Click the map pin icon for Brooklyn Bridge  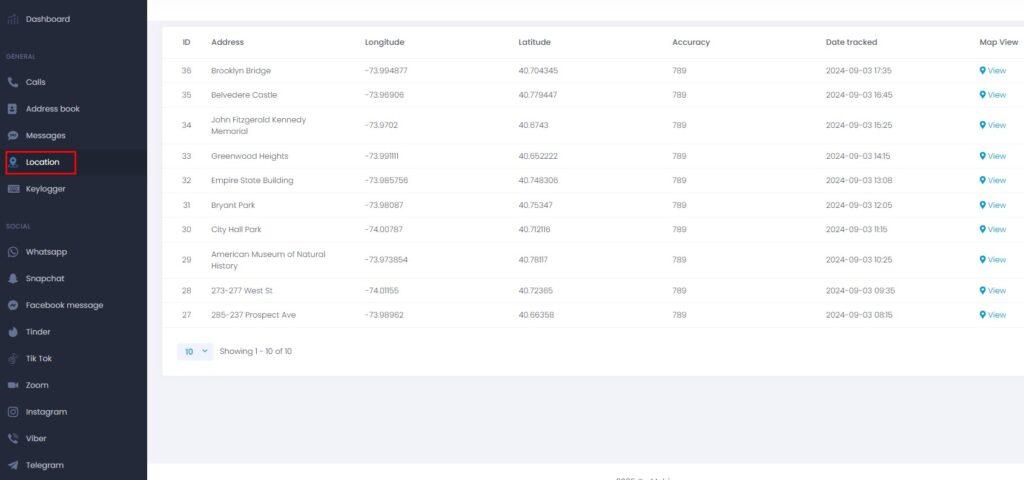point(983,71)
